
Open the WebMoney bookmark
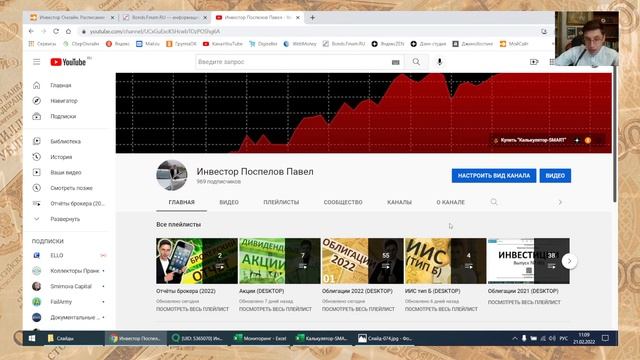300,44
